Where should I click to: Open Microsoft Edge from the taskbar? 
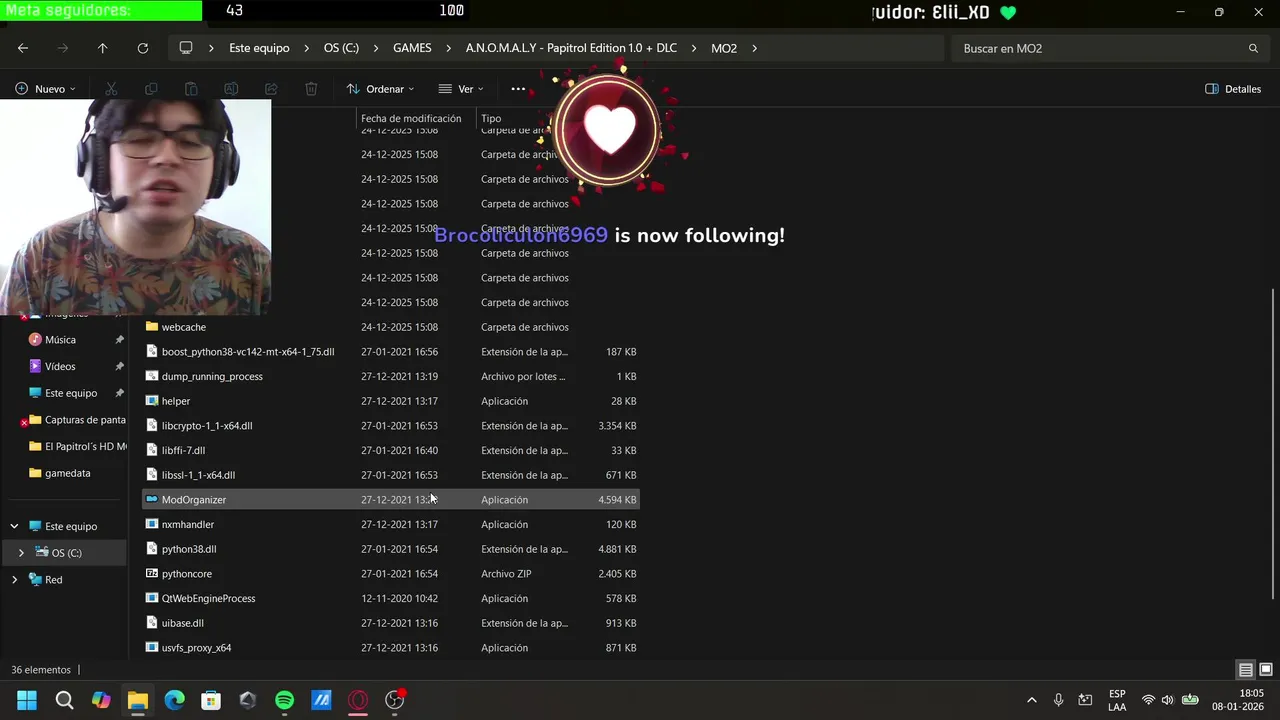[x=174, y=700]
